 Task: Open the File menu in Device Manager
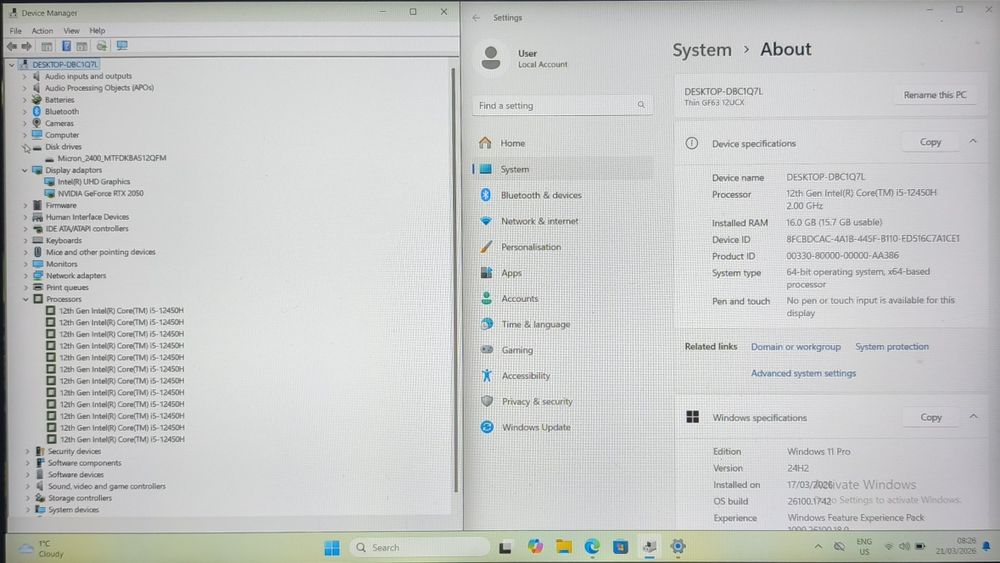[x=15, y=31]
